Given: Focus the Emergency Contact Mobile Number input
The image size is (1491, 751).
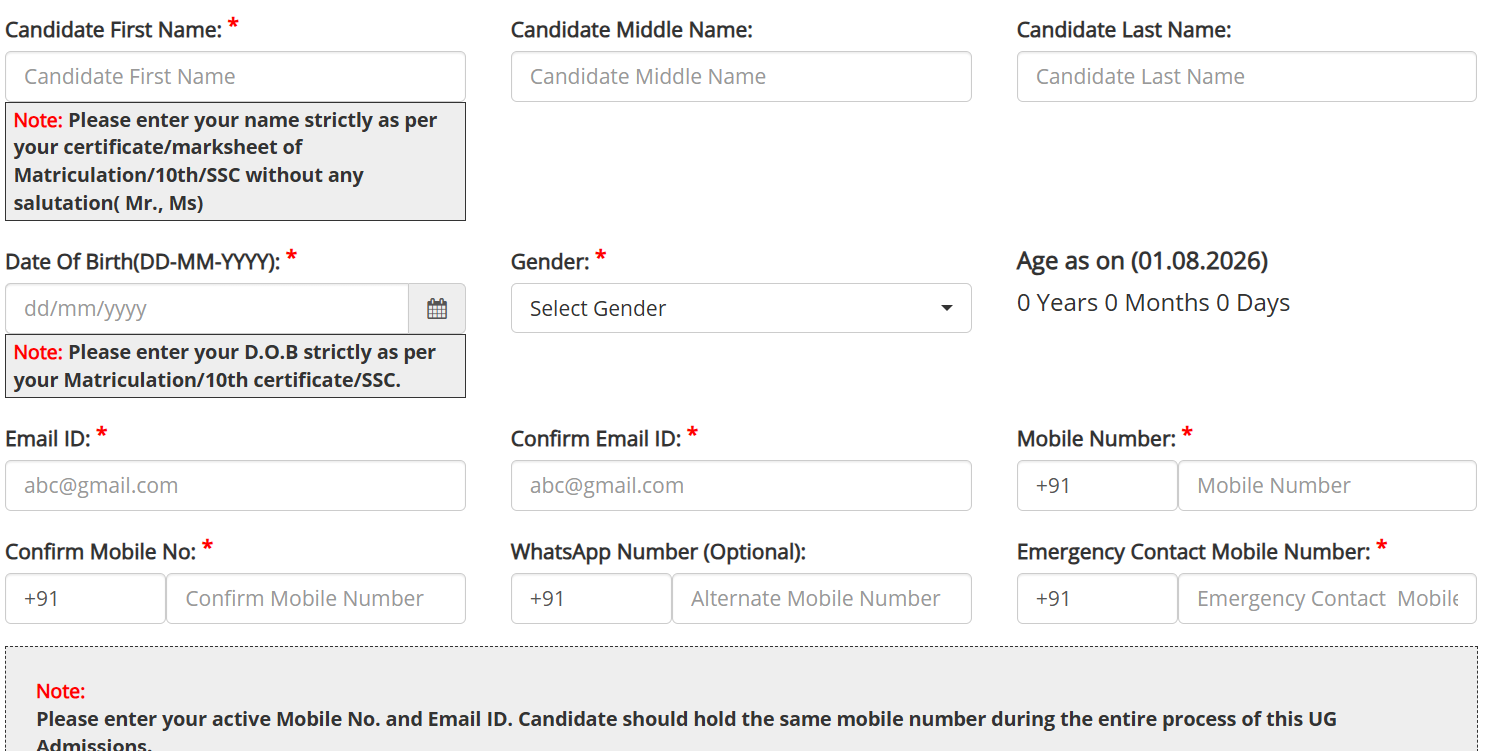Looking at the screenshot, I should pos(1326,599).
